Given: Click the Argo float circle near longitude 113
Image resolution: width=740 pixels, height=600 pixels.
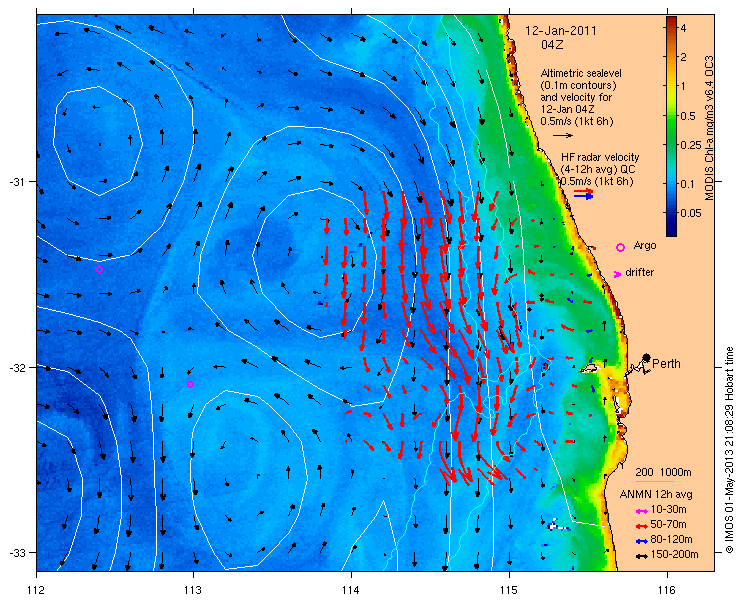Looking at the screenshot, I should [x=190, y=384].
